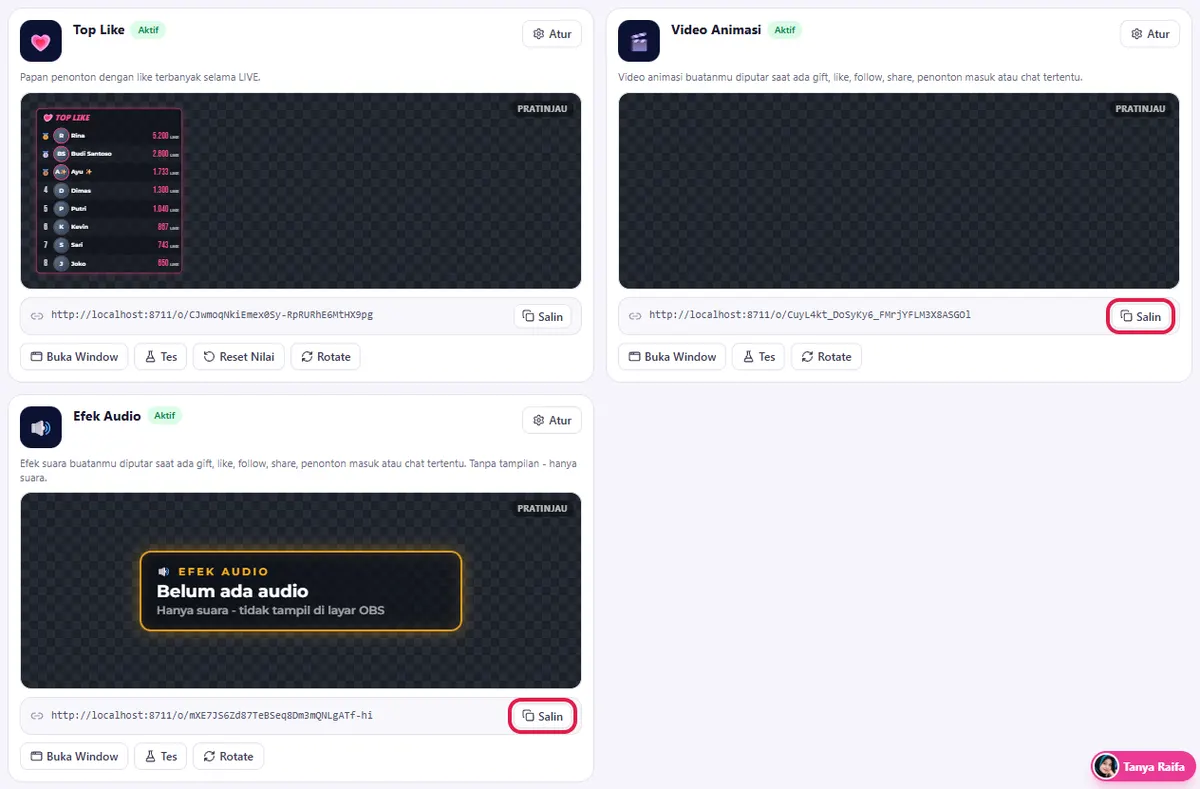Click the link icon beside Top Like URL
Image resolution: width=1200 pixels, height=789 pixels.
pos(37,316)
